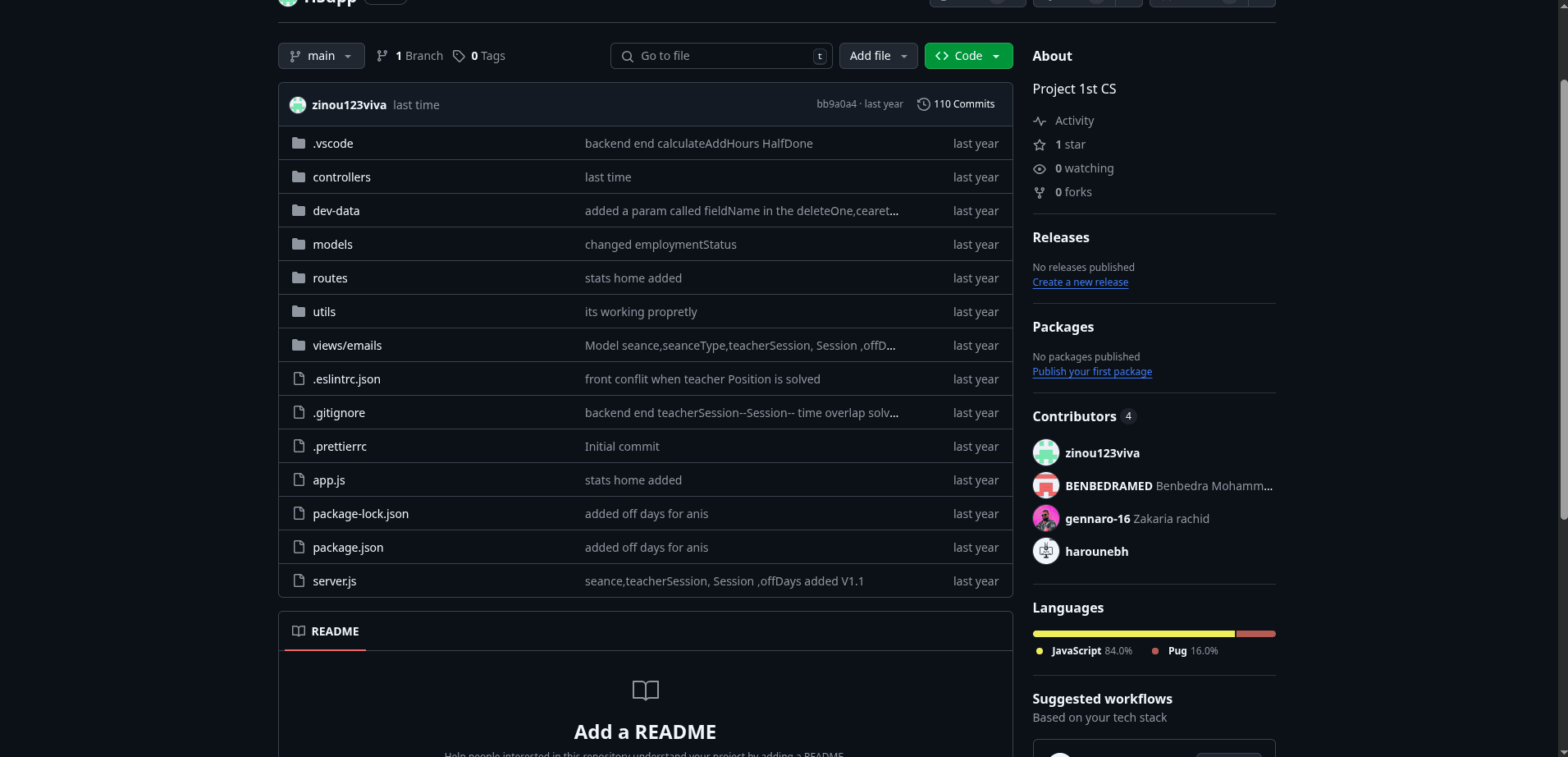The height and width of the screenshot is (757, 1568).
Task: Click the tag icon next to Tags
Action: click(x=459, y=56)
